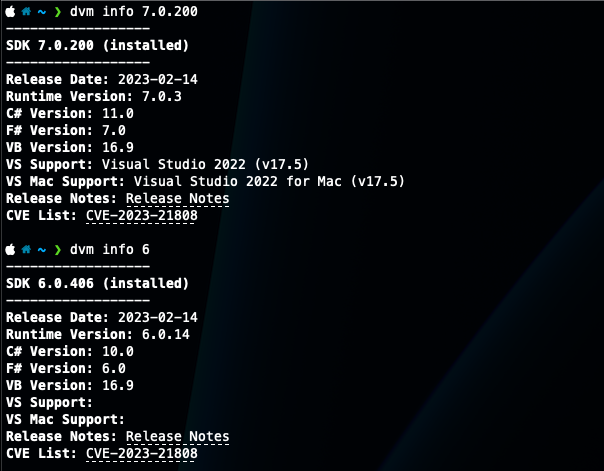The height and width of the screenshot is (471, 604).
Task: Click the tilde path in the first prompt
Action: pos(42,12)
